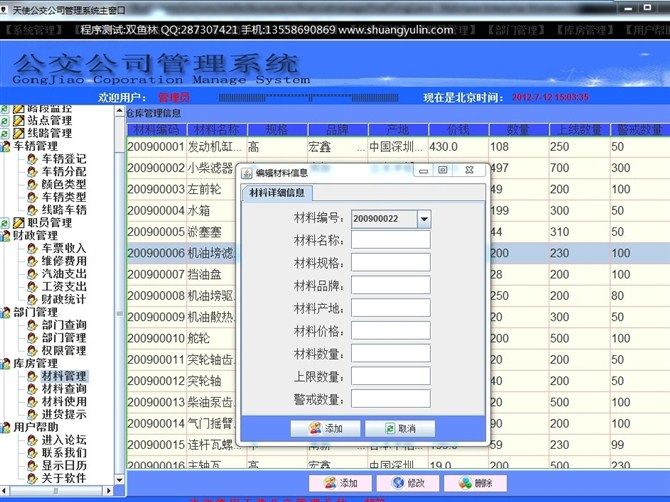This screenshot has height=502, width=670.
Task: Click the 材料使用 tree icon
Action: (x=32, y=402)
